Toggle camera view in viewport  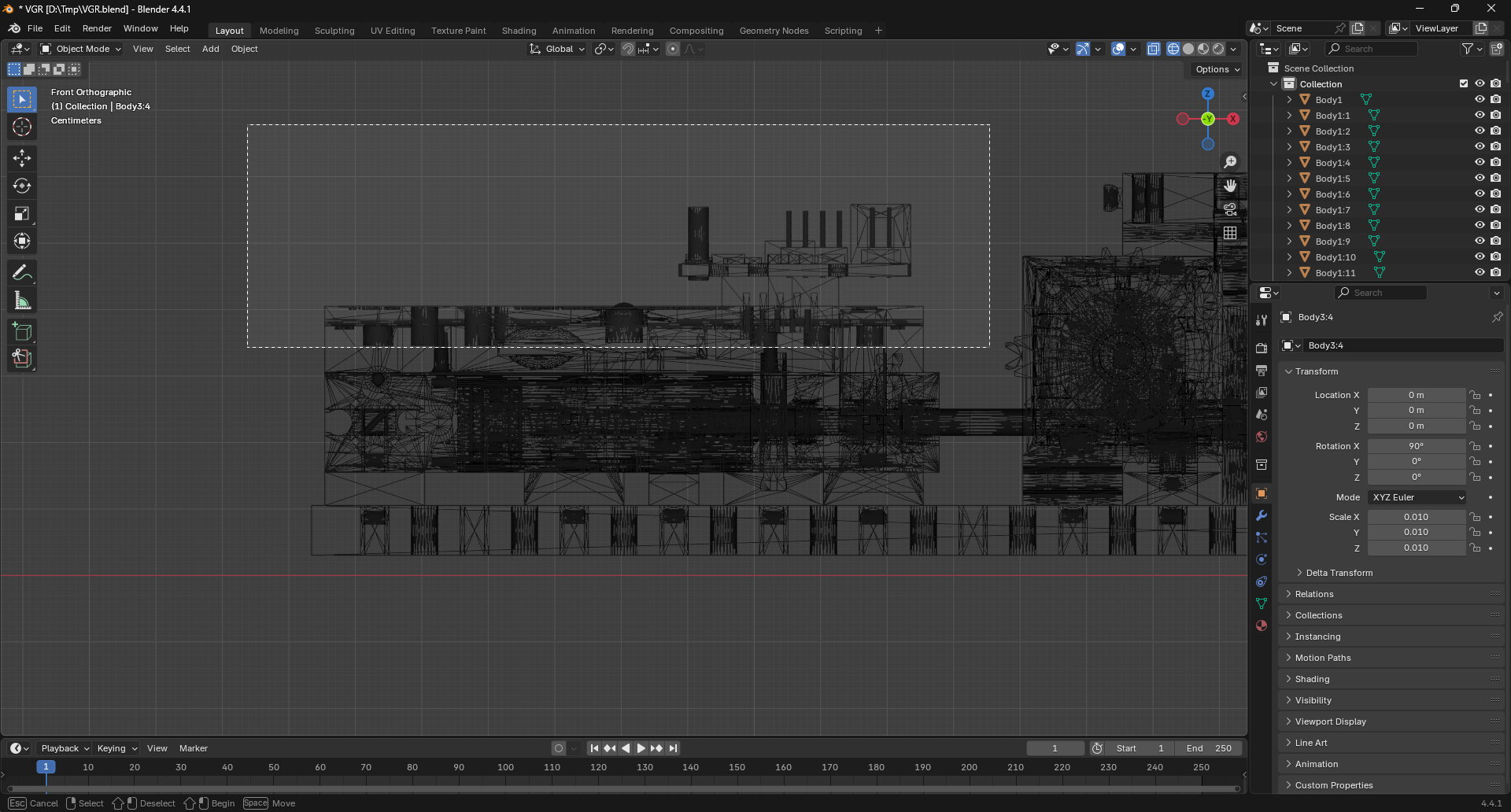tap(1230, 209)
